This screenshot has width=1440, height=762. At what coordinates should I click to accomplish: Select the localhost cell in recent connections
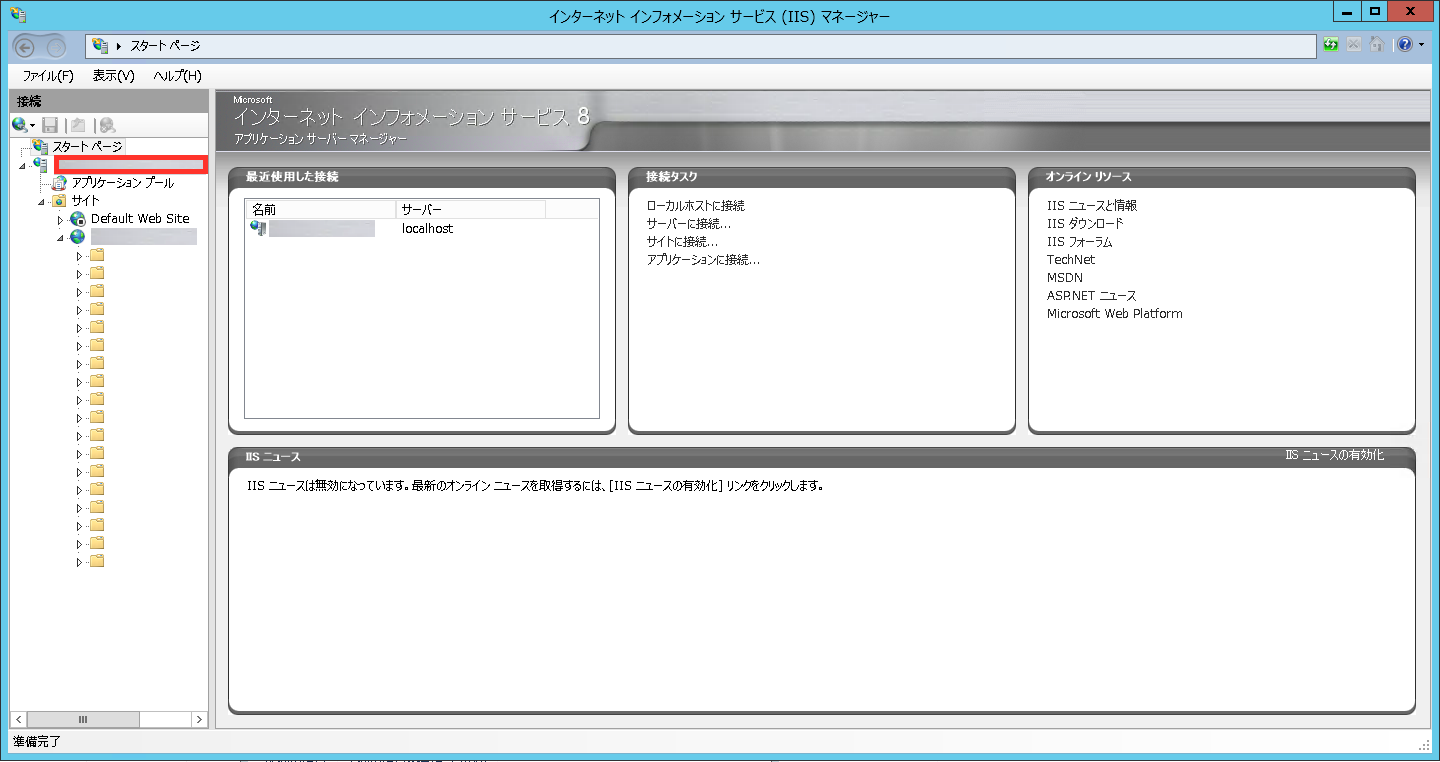click(x=427, y=228)
